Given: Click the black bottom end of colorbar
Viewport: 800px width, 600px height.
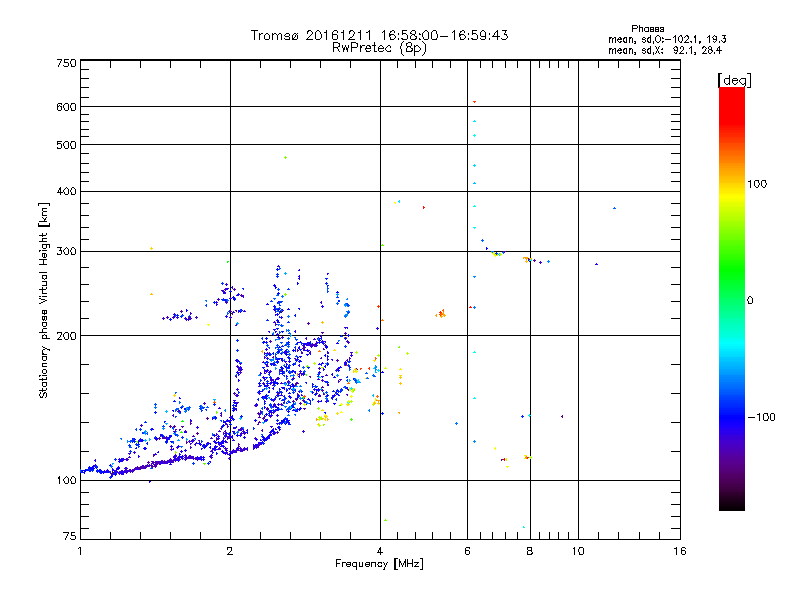Looking at the screenshot, I should click(x=732, y=505).
